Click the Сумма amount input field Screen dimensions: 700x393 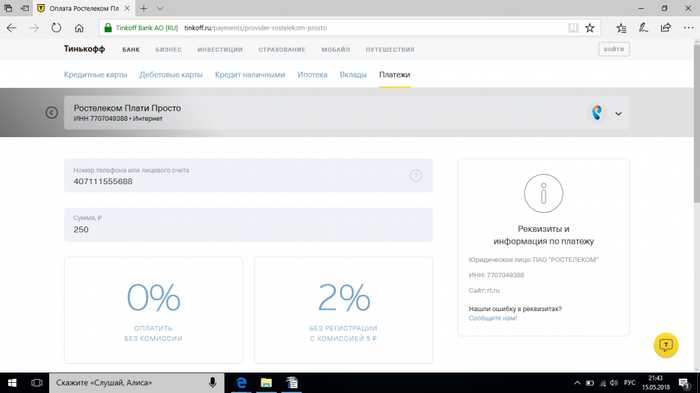tap(248, 225)
